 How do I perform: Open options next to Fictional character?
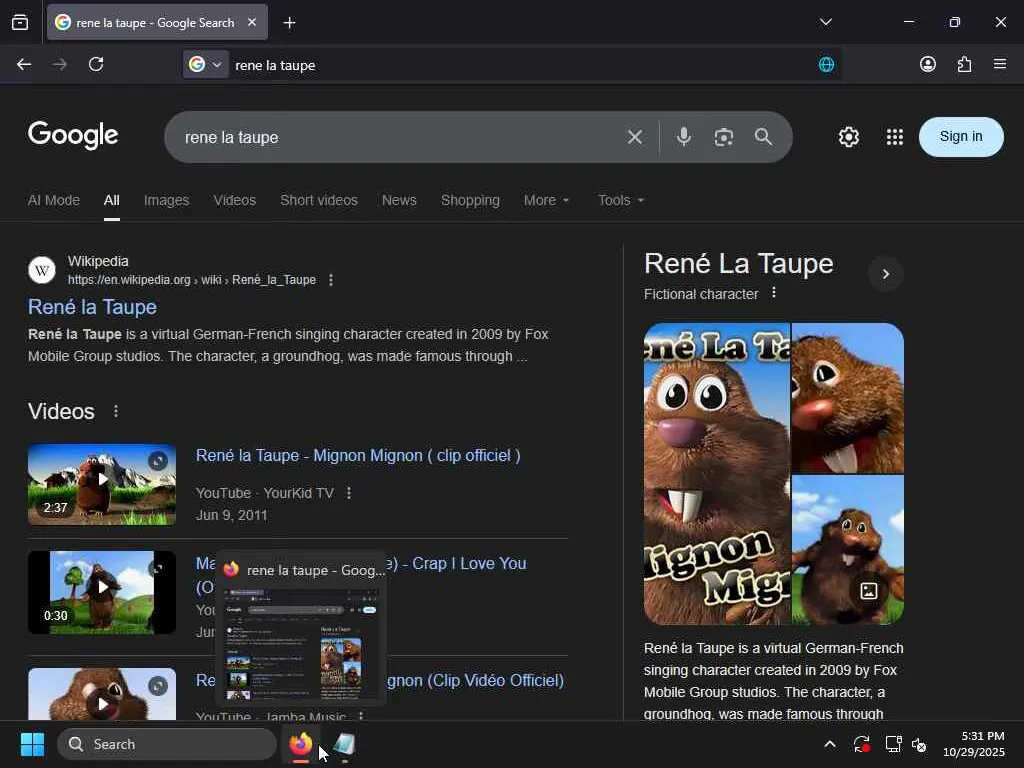tap(774, 293)
